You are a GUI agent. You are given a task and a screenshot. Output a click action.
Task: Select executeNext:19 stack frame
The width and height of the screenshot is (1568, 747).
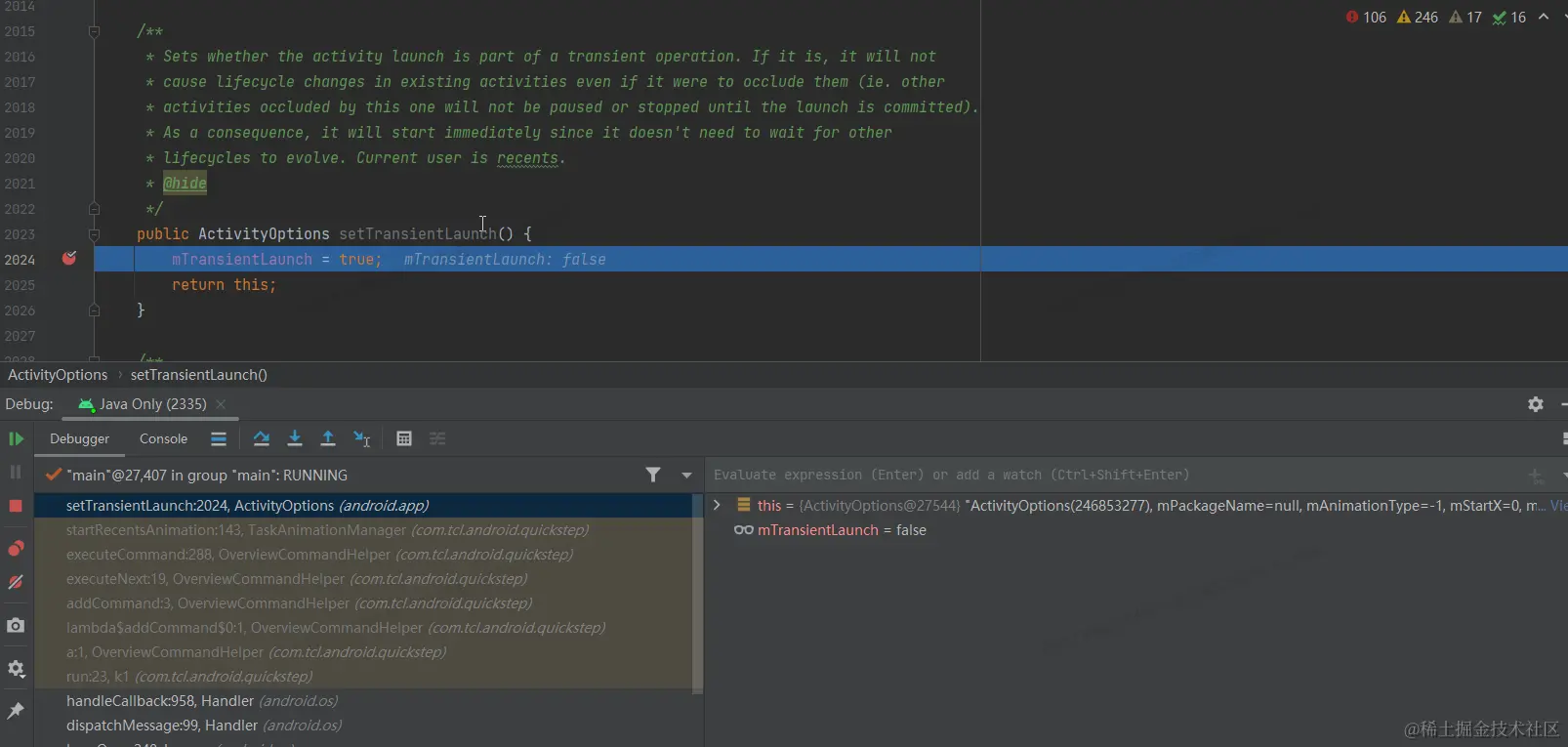click(363, 579)
